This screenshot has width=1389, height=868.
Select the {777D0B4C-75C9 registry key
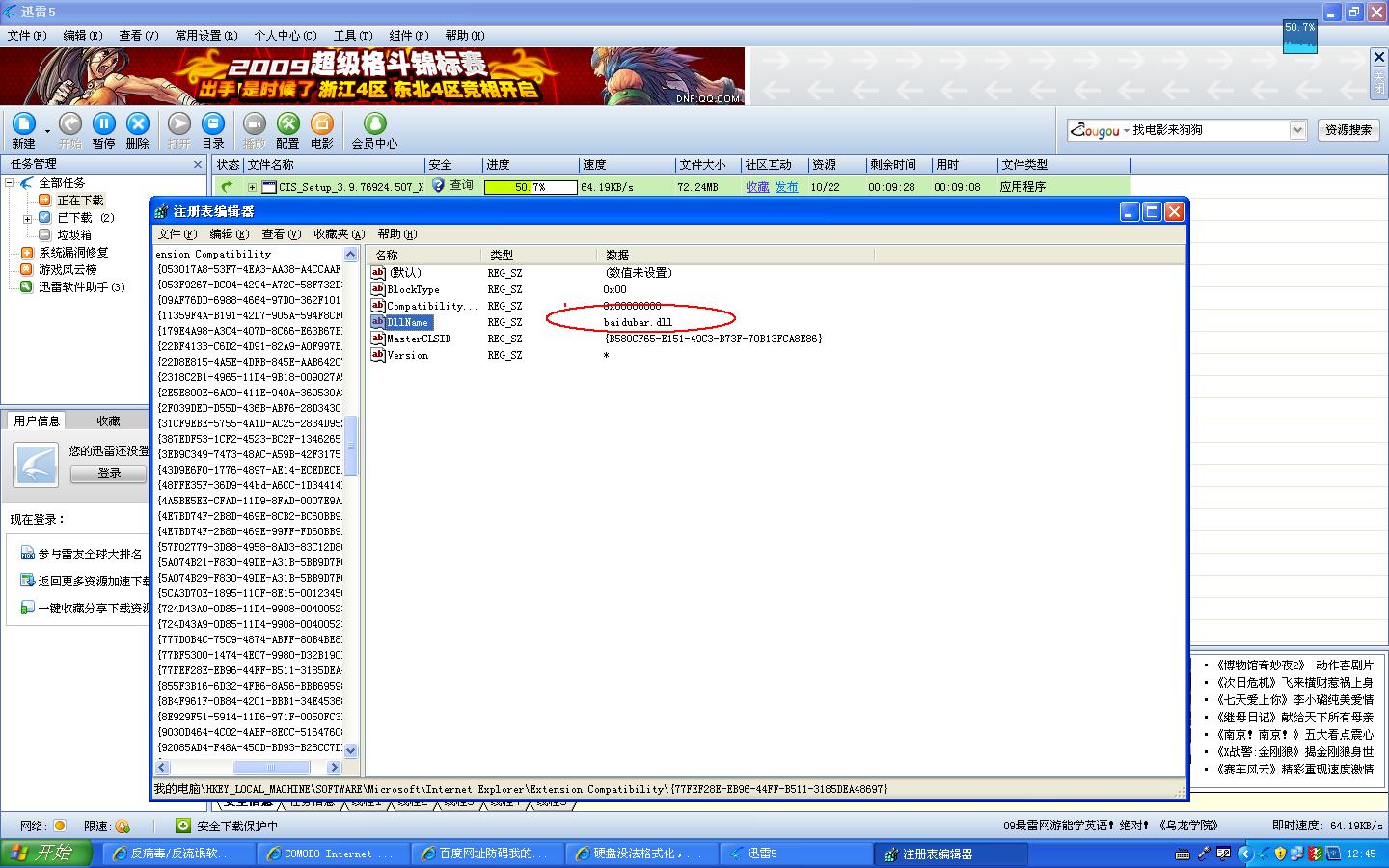coord(250,639)
